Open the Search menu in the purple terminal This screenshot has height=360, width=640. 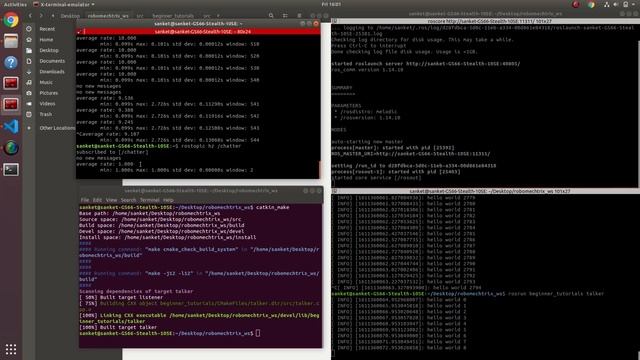(128, 200)
